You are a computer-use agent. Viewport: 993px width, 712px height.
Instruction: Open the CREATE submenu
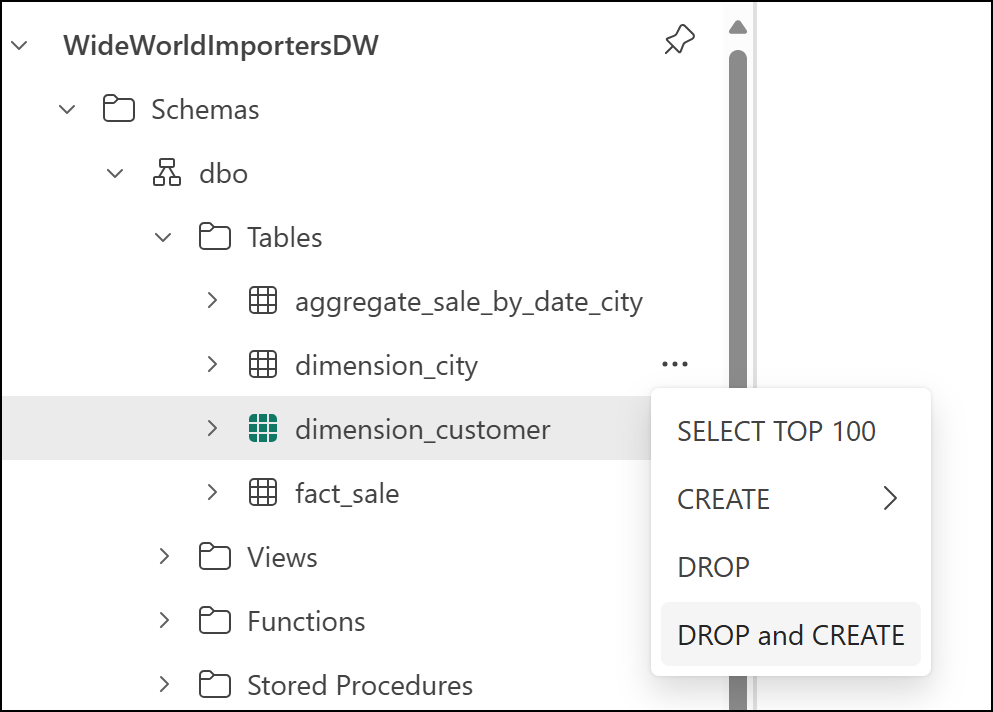pos(790,499)
